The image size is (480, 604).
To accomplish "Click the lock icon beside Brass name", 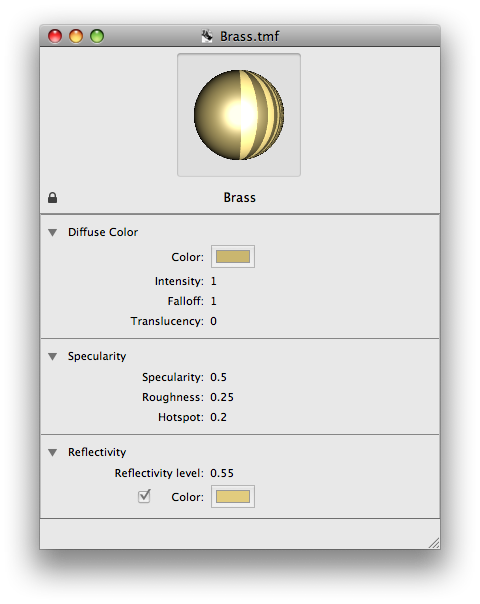I will point(52,198).
